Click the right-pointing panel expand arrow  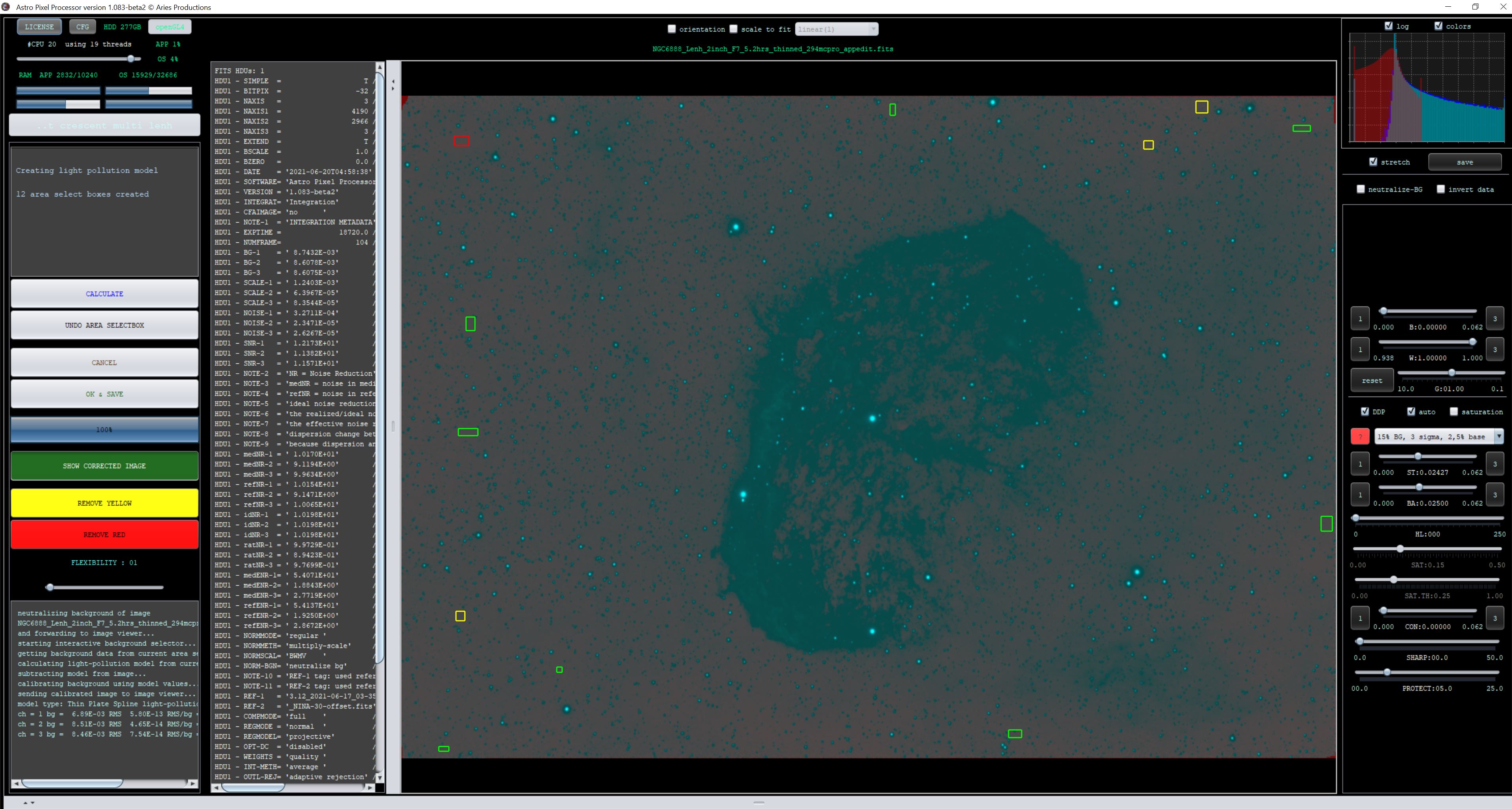coord(393,89)
